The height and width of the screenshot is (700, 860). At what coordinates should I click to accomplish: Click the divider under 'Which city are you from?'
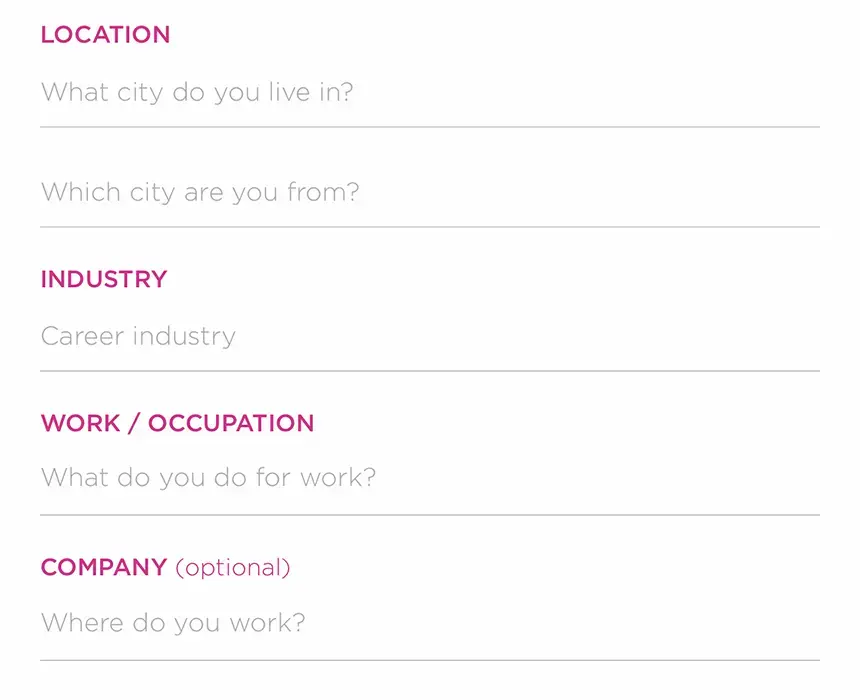430,226
